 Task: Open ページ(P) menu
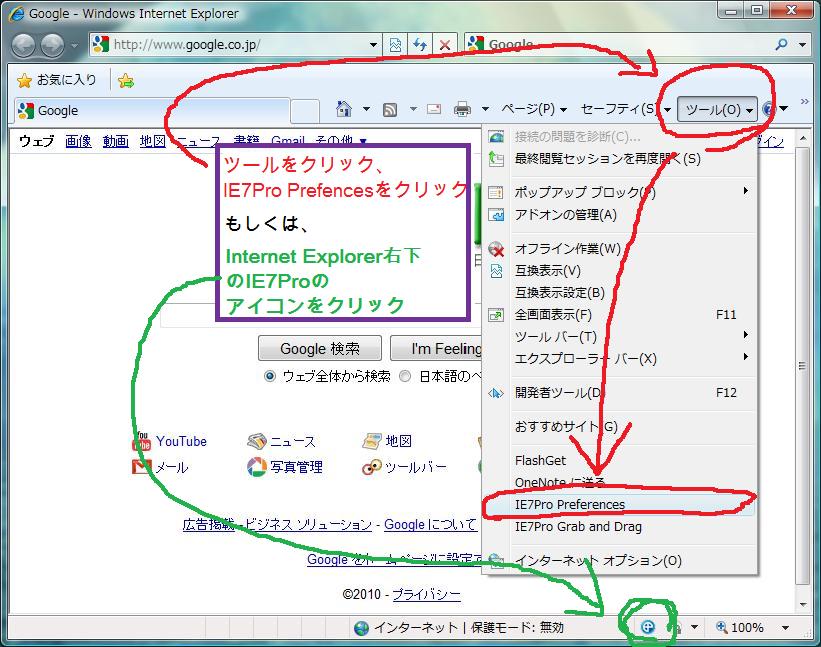pos(534,109)
